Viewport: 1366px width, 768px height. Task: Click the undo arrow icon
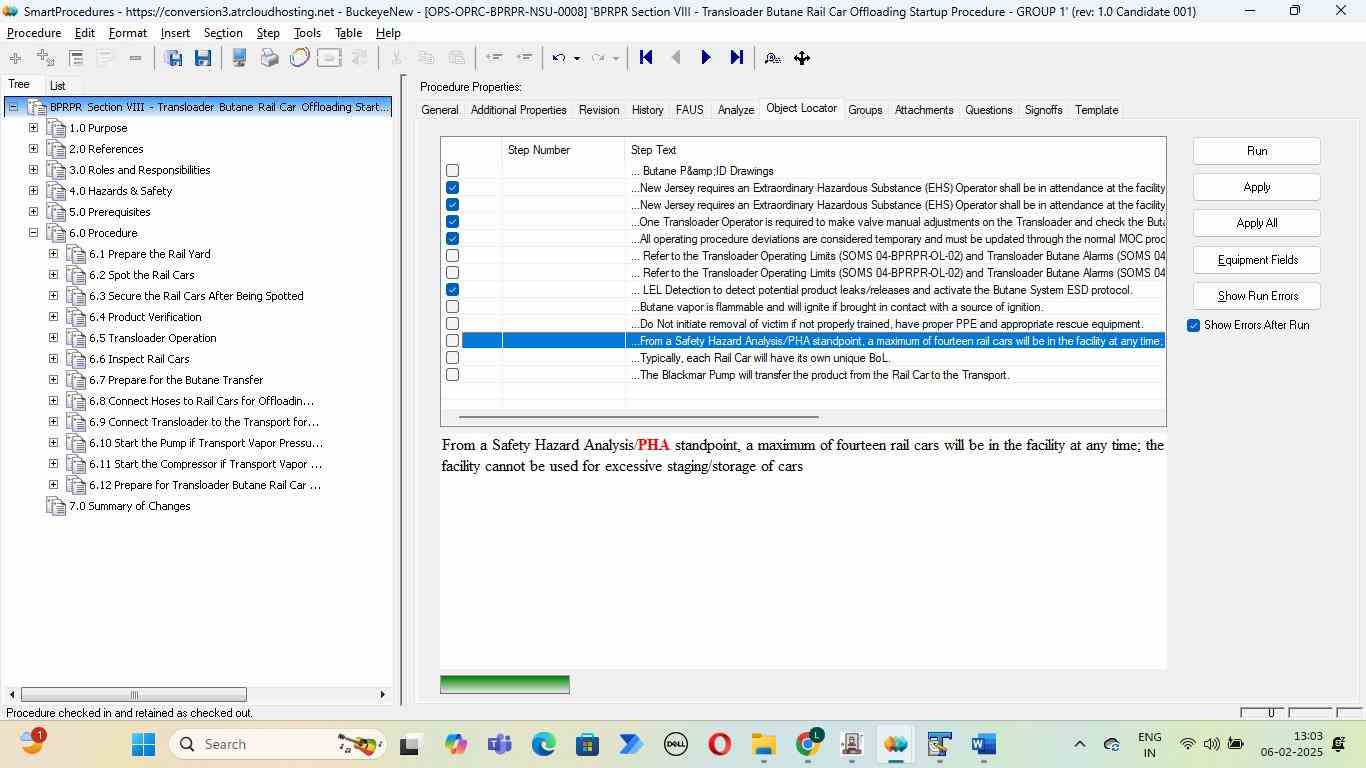[559, 58]
